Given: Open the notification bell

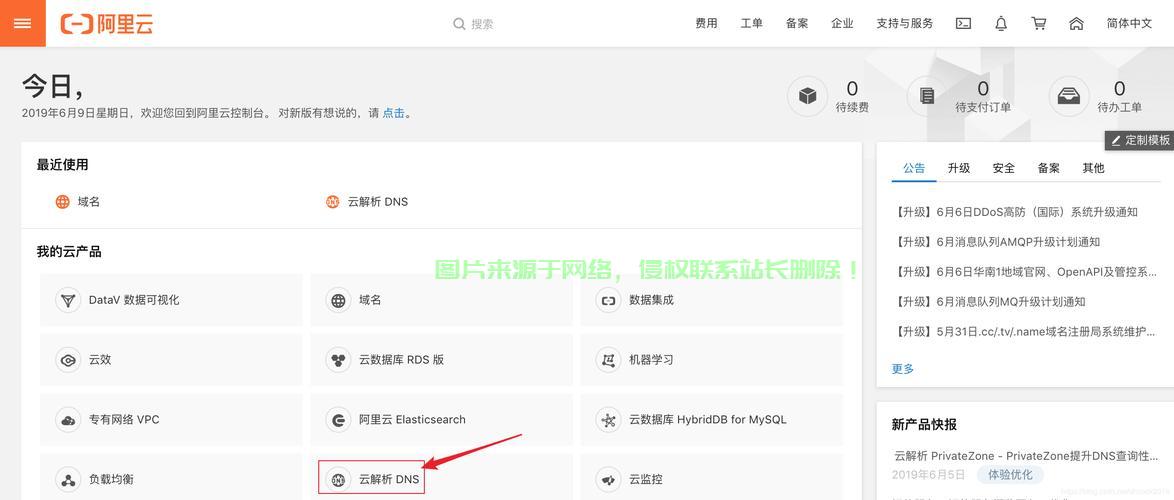Looking at the screenshot, I should point(1001,23).
